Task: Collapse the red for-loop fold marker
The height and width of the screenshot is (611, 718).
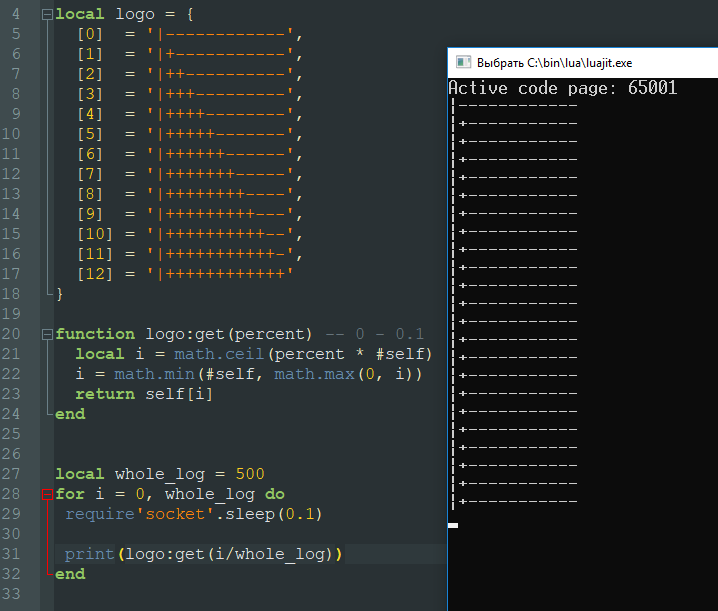Action: [47, 494]
